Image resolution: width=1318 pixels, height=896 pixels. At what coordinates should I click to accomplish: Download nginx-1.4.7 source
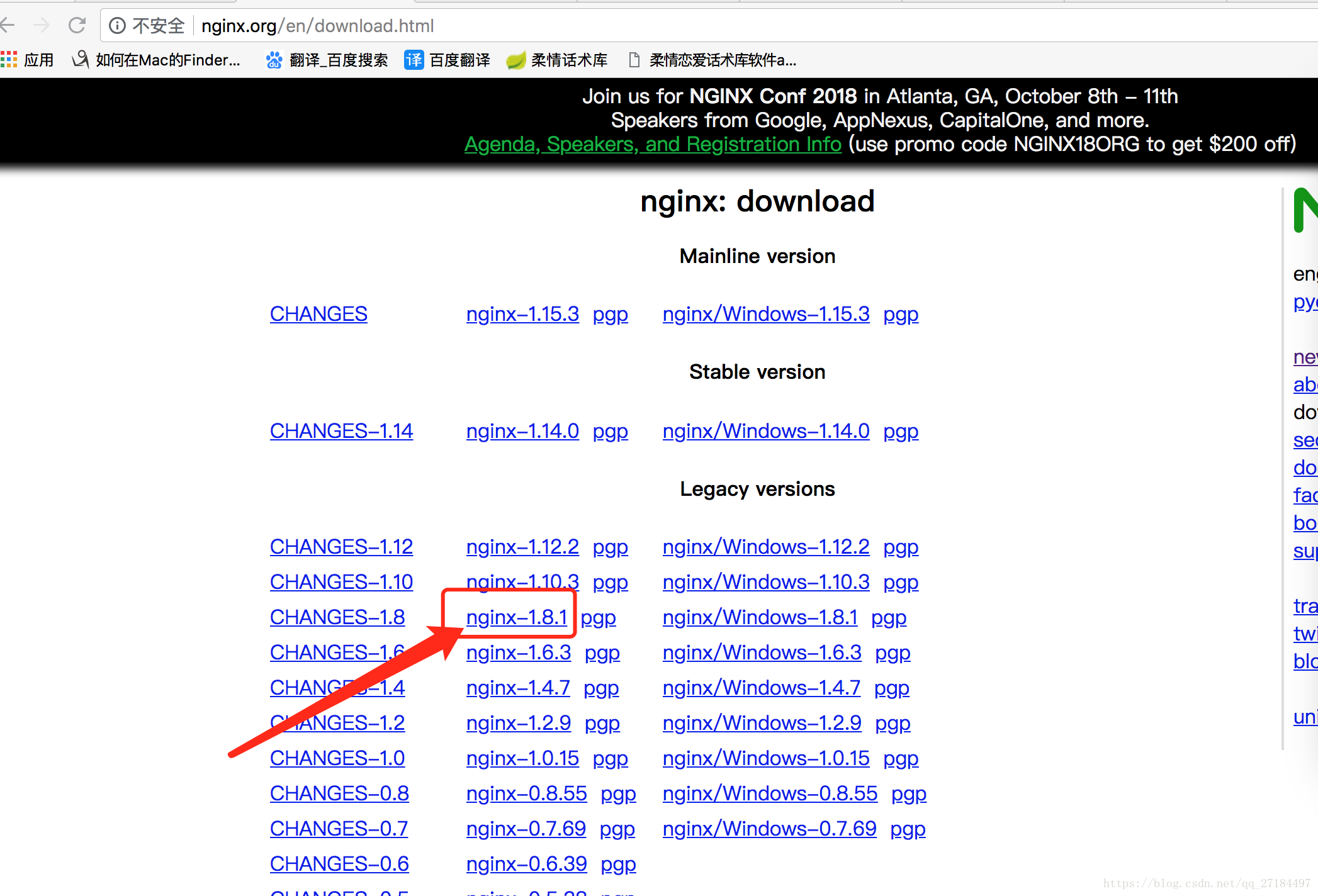point(518,688)
